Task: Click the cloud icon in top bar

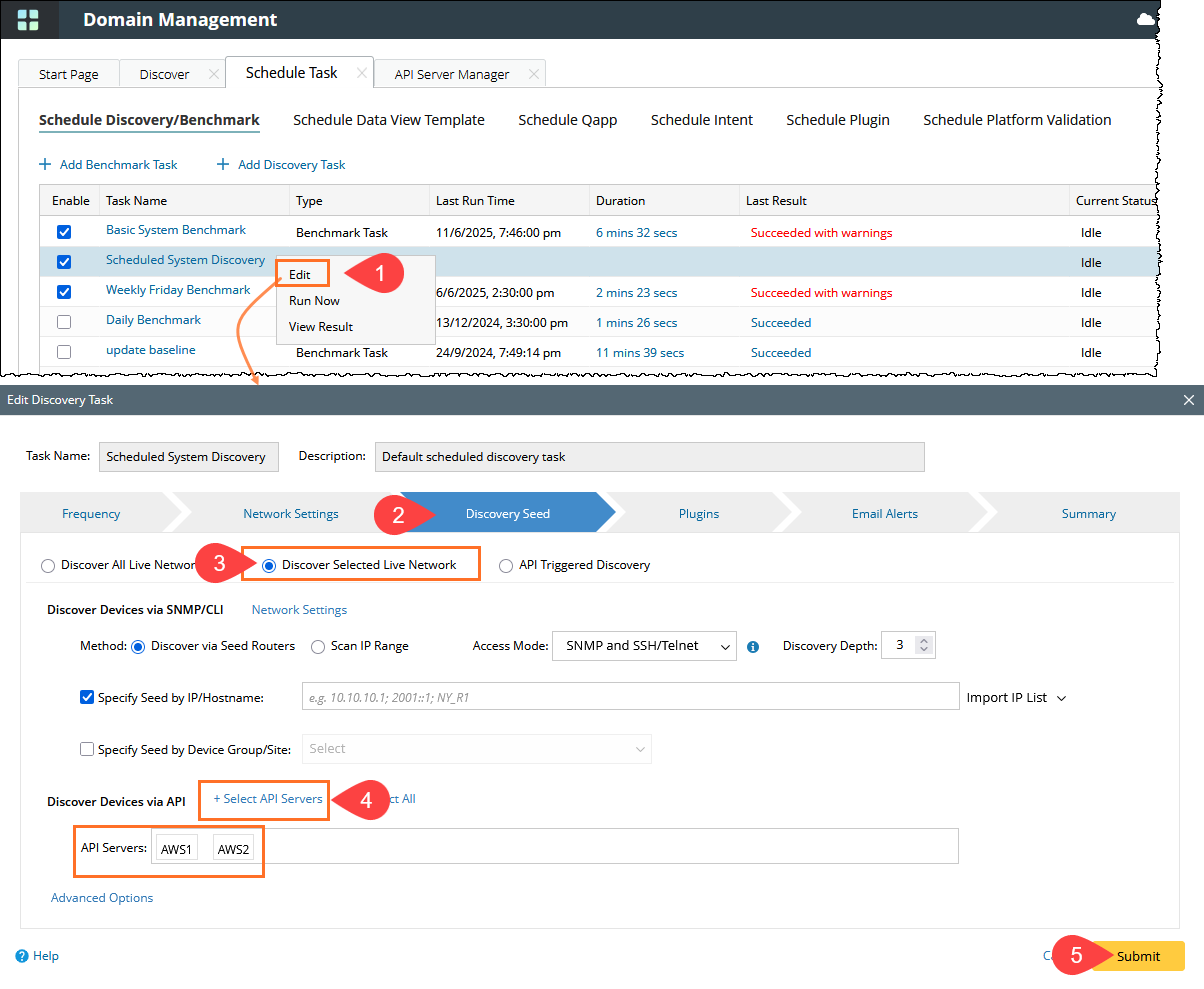Action: [x=1146, y=20]
